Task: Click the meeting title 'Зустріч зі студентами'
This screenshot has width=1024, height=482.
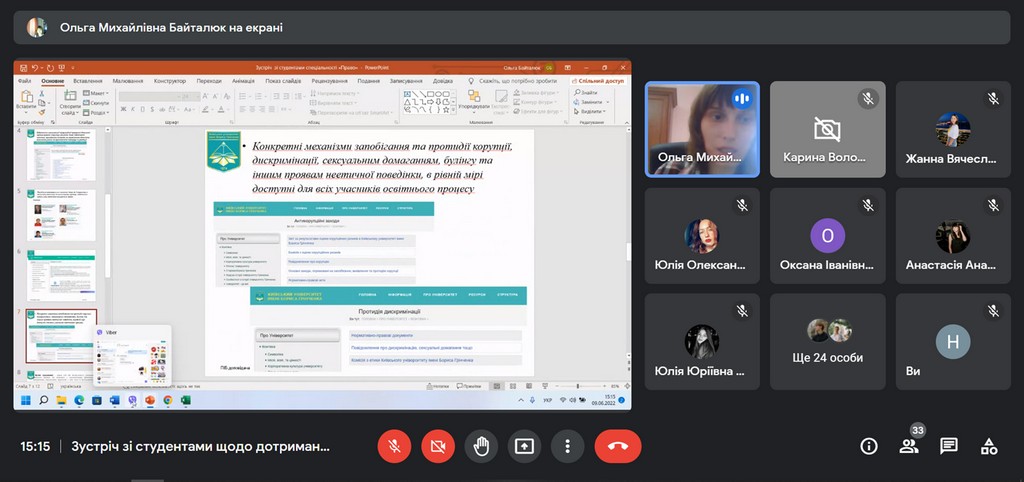Action: [x=200, y=446]
